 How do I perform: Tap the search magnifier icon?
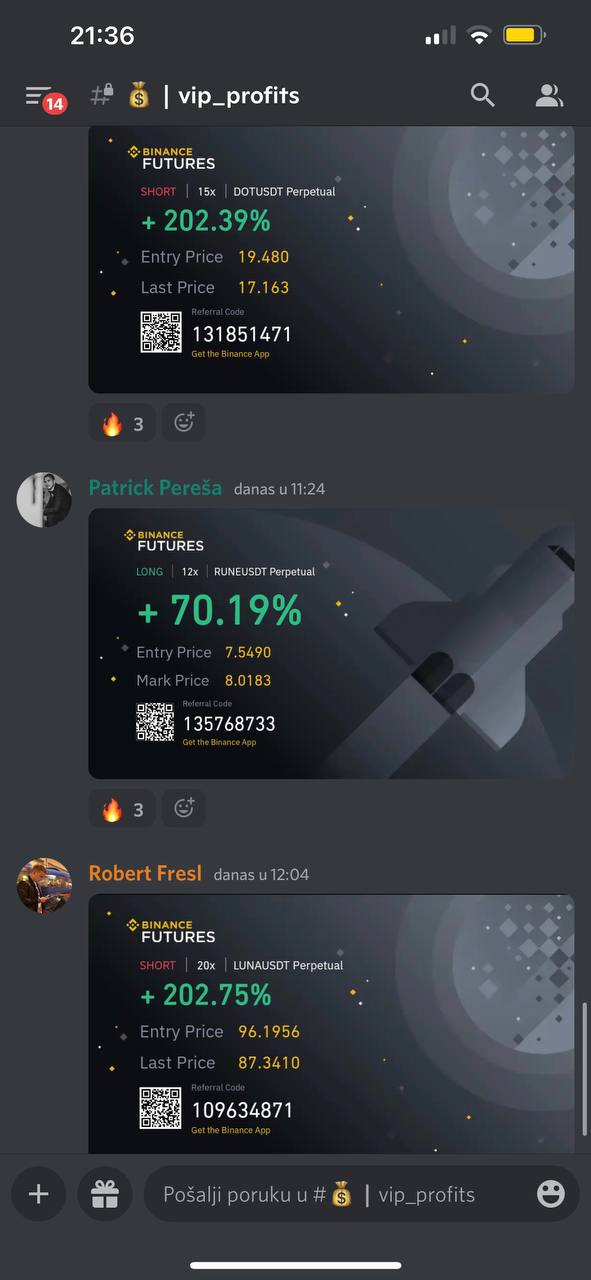click(x=483, y=95)
